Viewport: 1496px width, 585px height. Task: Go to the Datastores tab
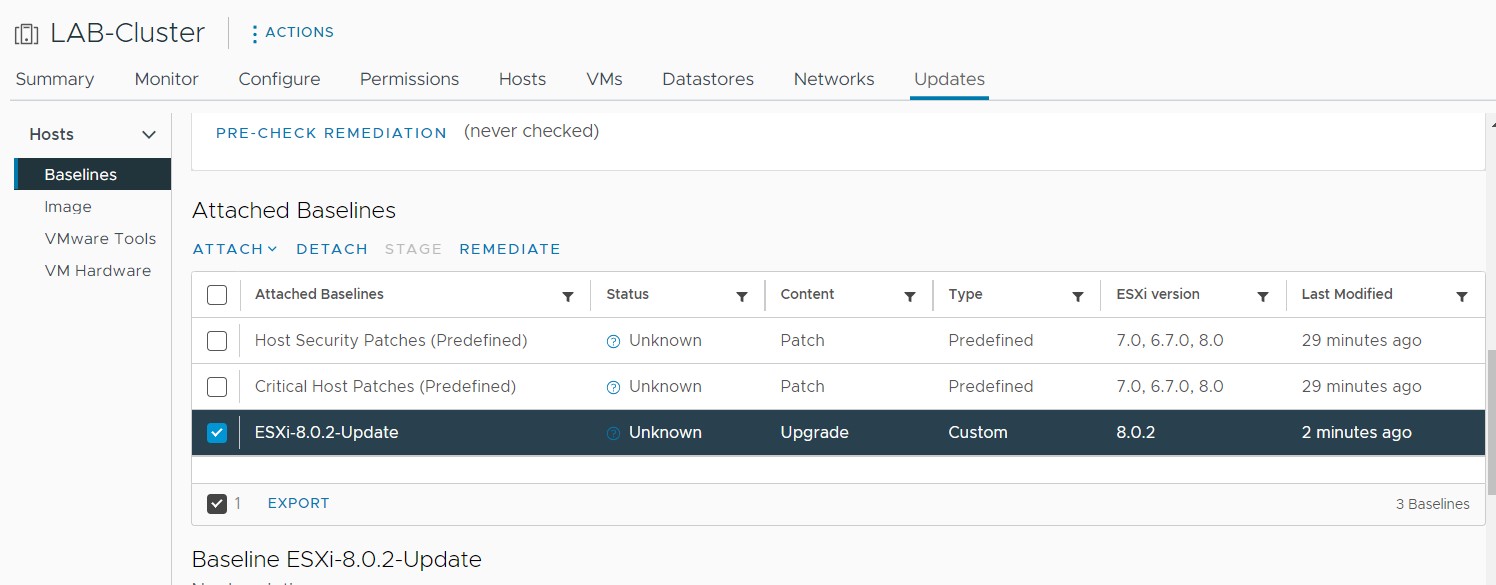pos(708,79)
